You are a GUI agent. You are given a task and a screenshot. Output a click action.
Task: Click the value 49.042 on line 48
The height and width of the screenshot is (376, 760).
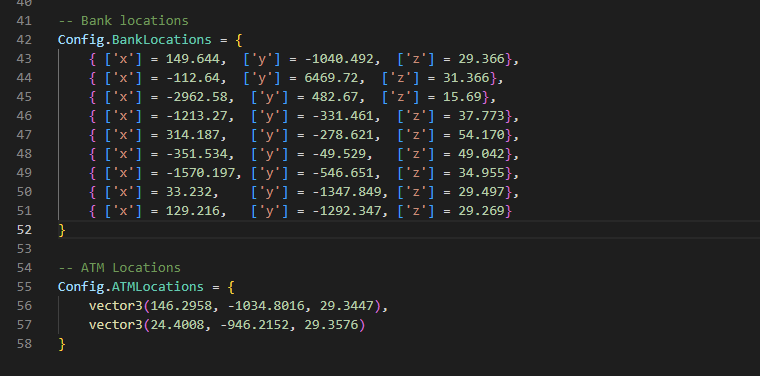click(x=481, y=154)
